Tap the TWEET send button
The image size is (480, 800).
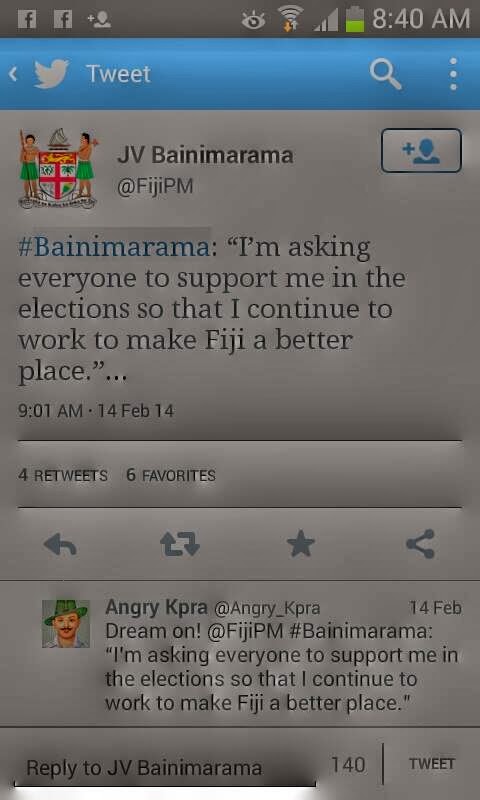[432, 764]
